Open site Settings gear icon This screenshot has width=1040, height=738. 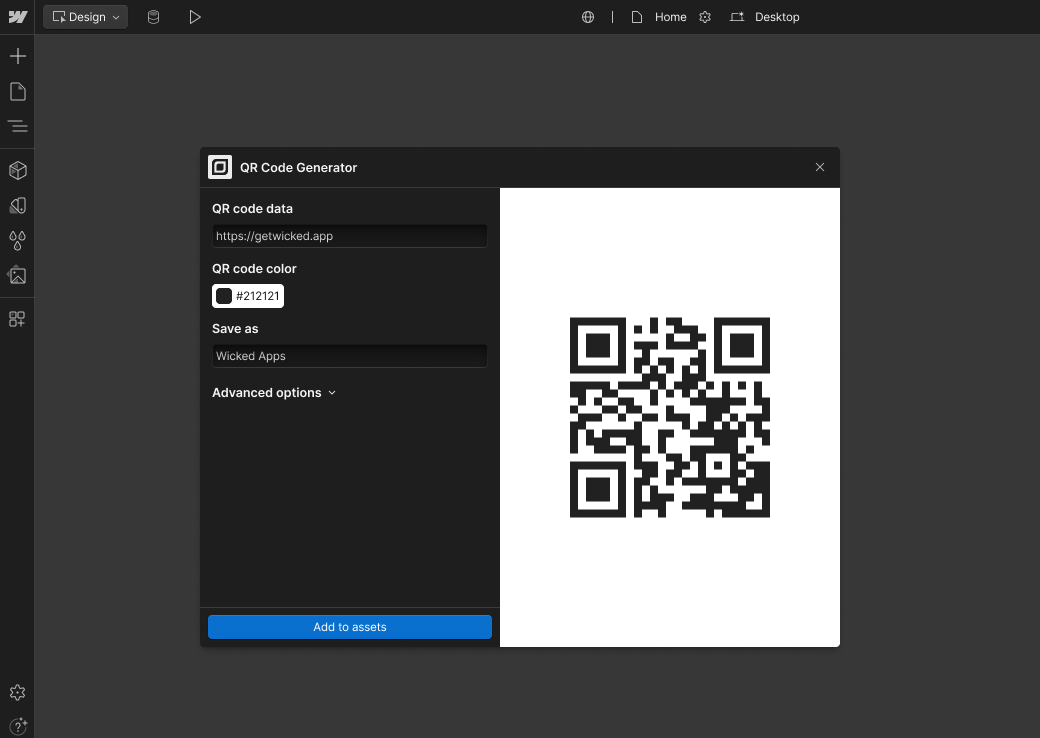(17, 692)
